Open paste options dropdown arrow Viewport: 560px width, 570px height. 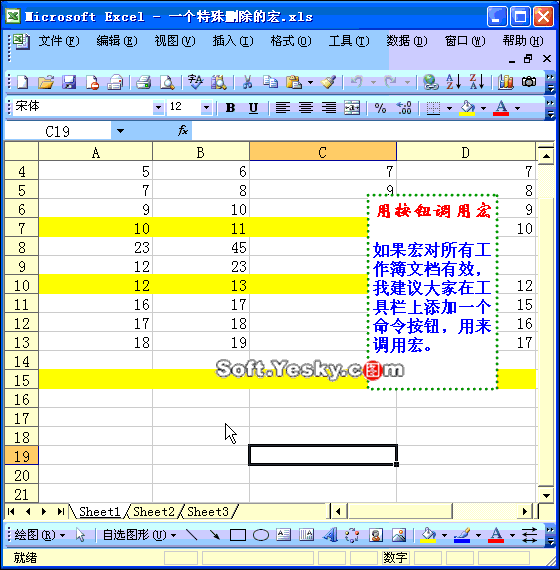pyautogui.click(x=310, y=83)
